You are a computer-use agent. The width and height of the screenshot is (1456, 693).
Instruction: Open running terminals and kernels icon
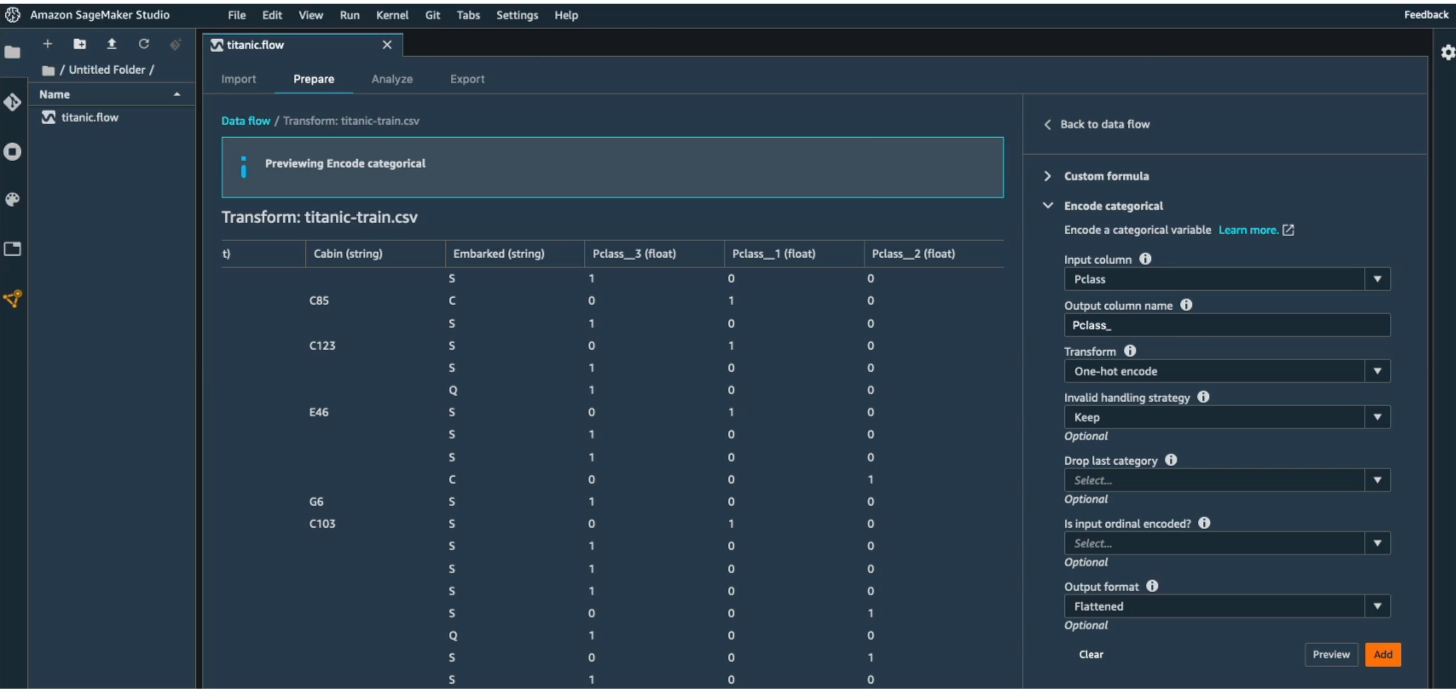(x=12, y=151)
